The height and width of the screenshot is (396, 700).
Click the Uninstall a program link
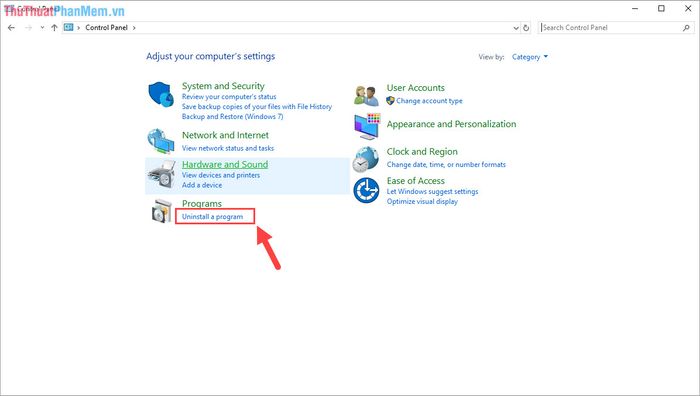click(x=212, y=217)
